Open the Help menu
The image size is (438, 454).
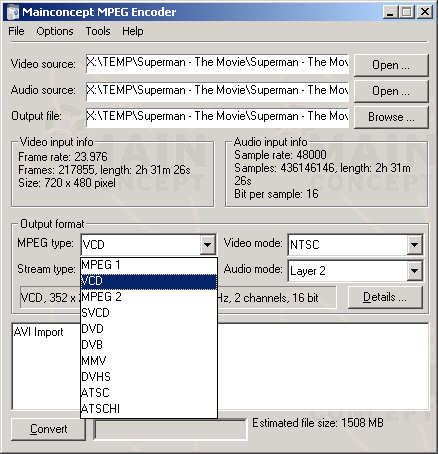pos(133,31)
